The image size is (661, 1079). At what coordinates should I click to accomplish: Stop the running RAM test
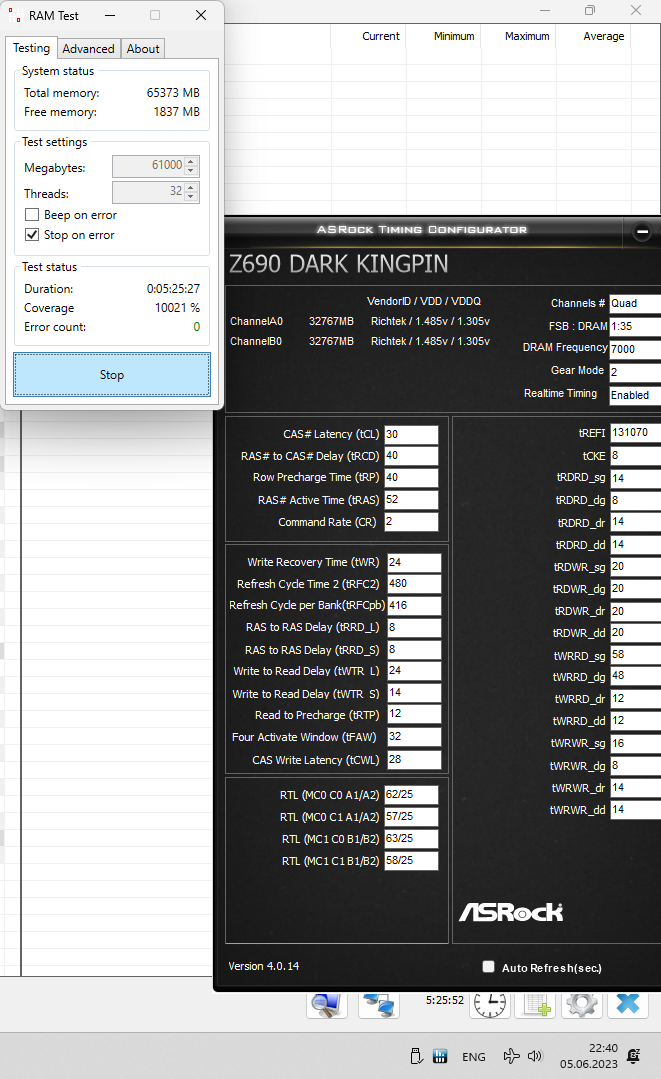coord(111,375)
